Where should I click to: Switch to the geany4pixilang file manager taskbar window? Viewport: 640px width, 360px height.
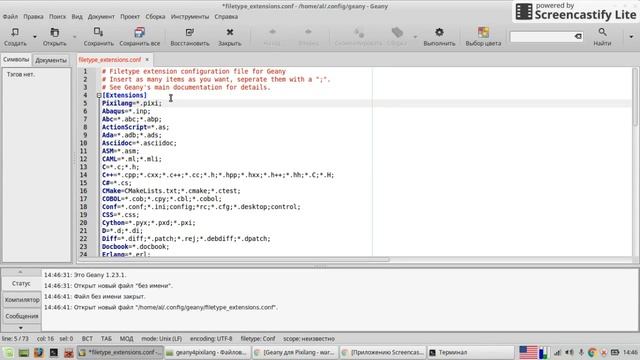(x=207, y=352)
